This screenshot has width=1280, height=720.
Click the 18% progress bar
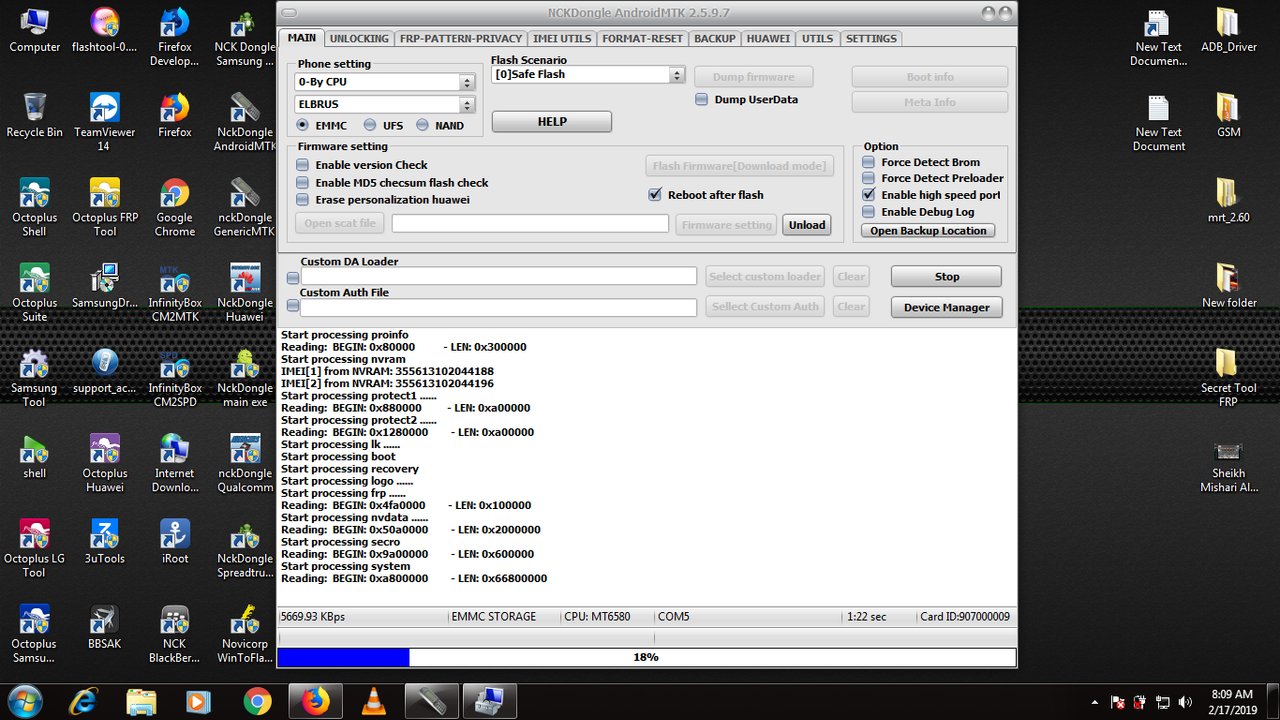pos(646,657)
